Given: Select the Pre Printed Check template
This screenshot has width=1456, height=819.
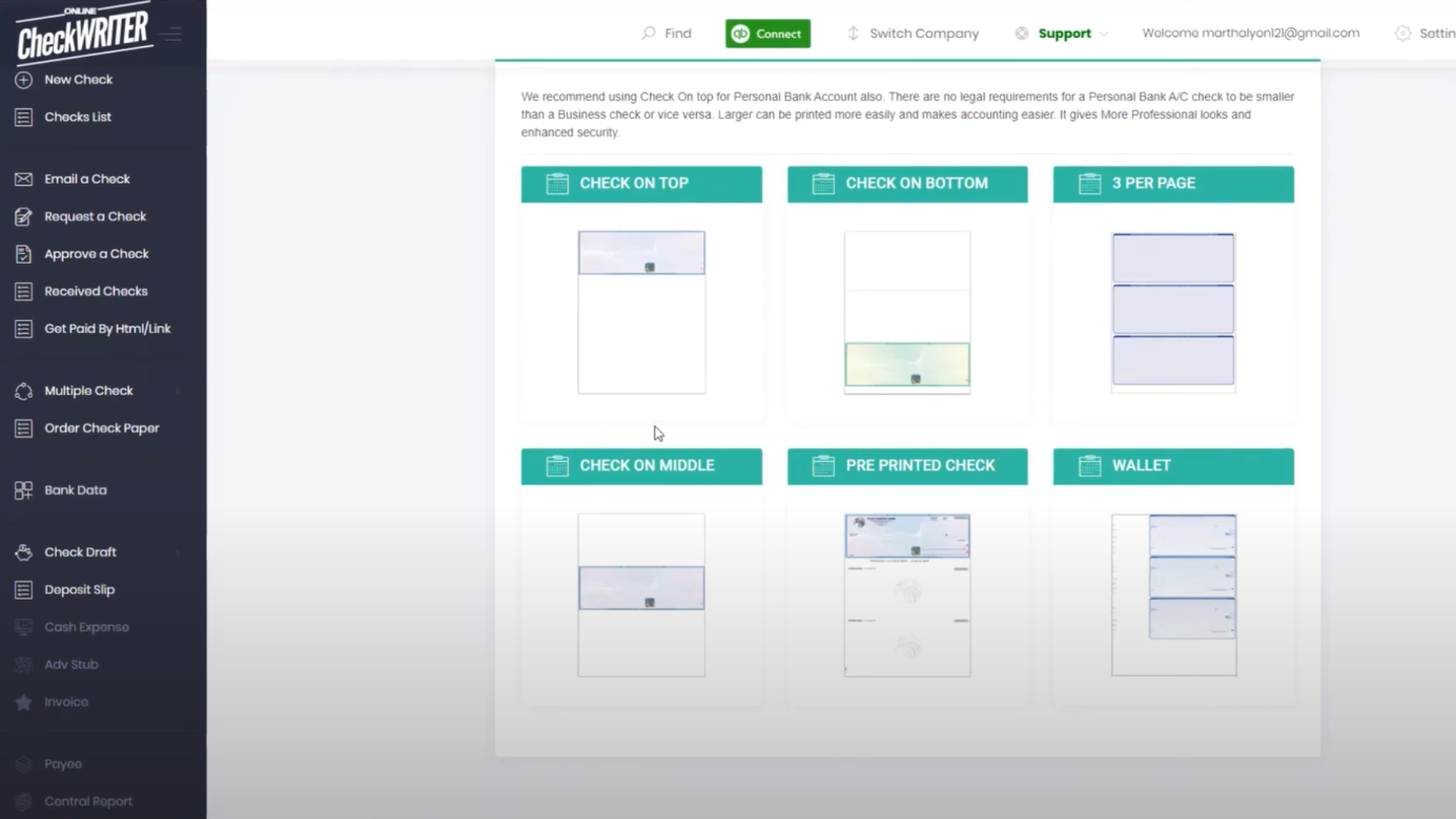Looking at the screenshot, I should (907, 465).
